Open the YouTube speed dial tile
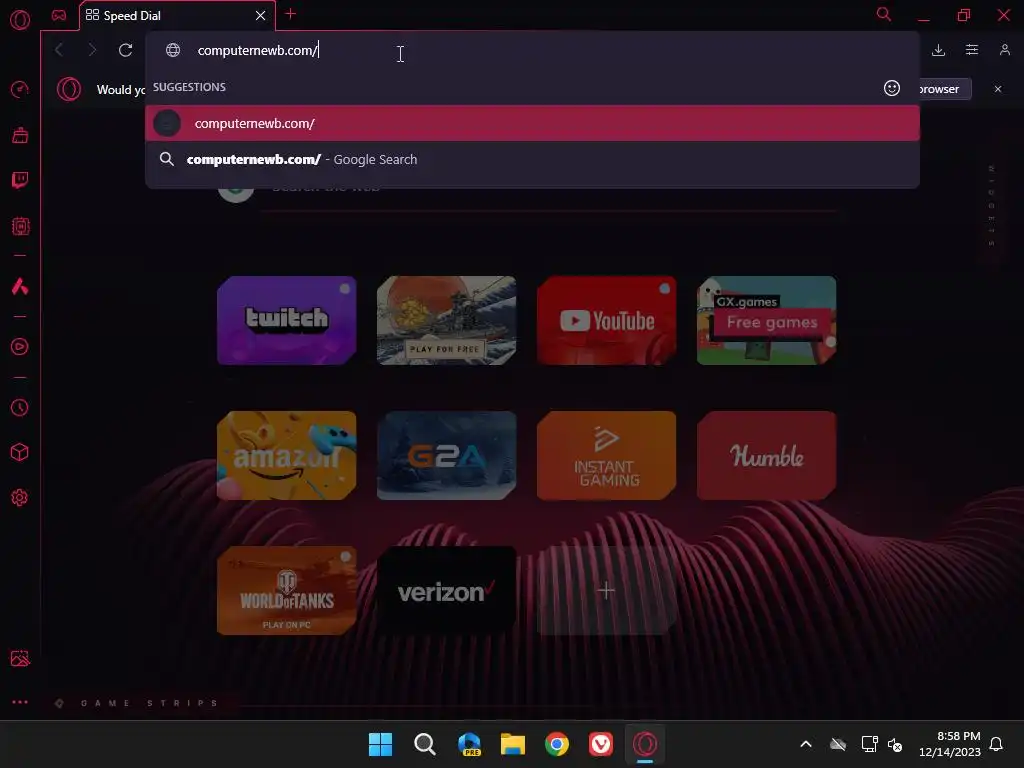Viewport: 1024px width, 768px height. pyautogui.click(x=607, y=320)
